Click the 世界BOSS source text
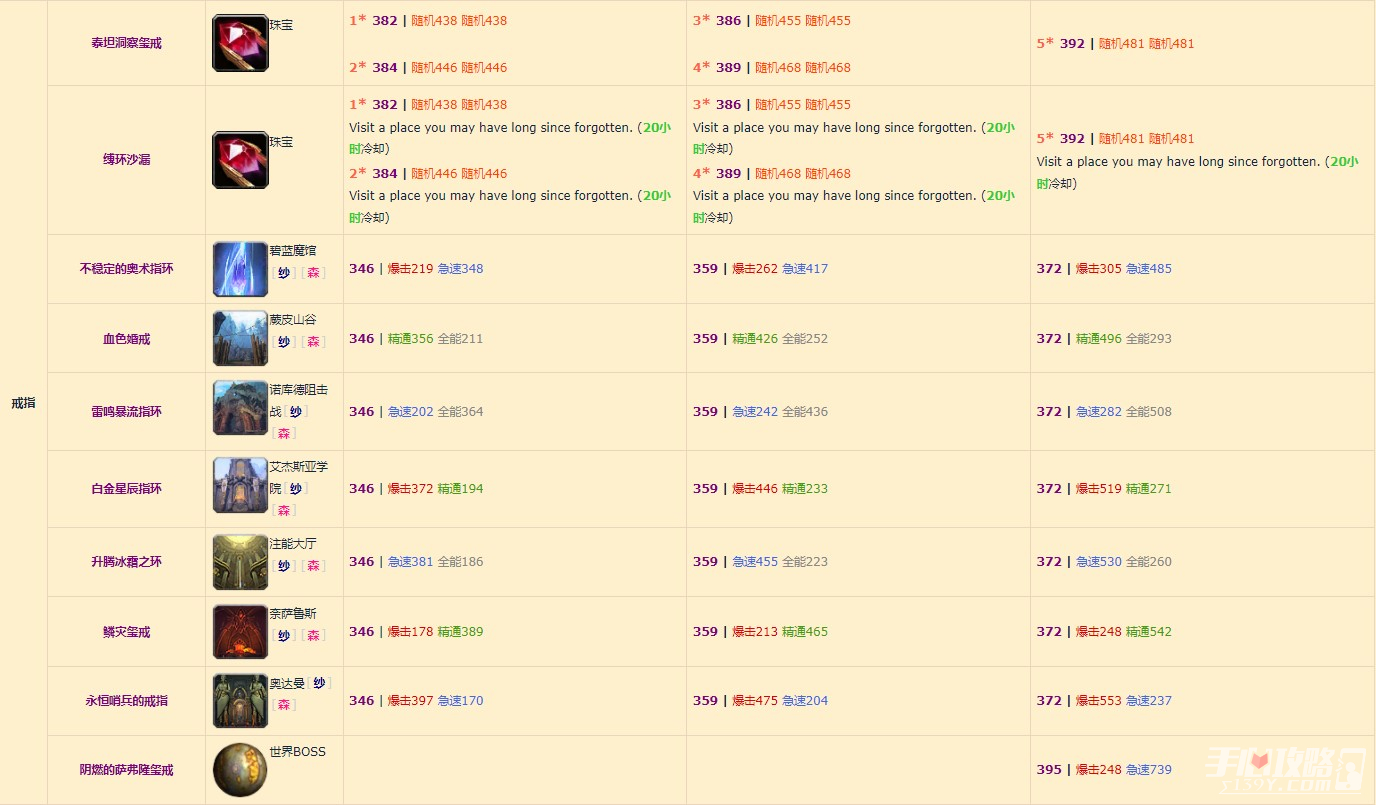 click(297, 751)
